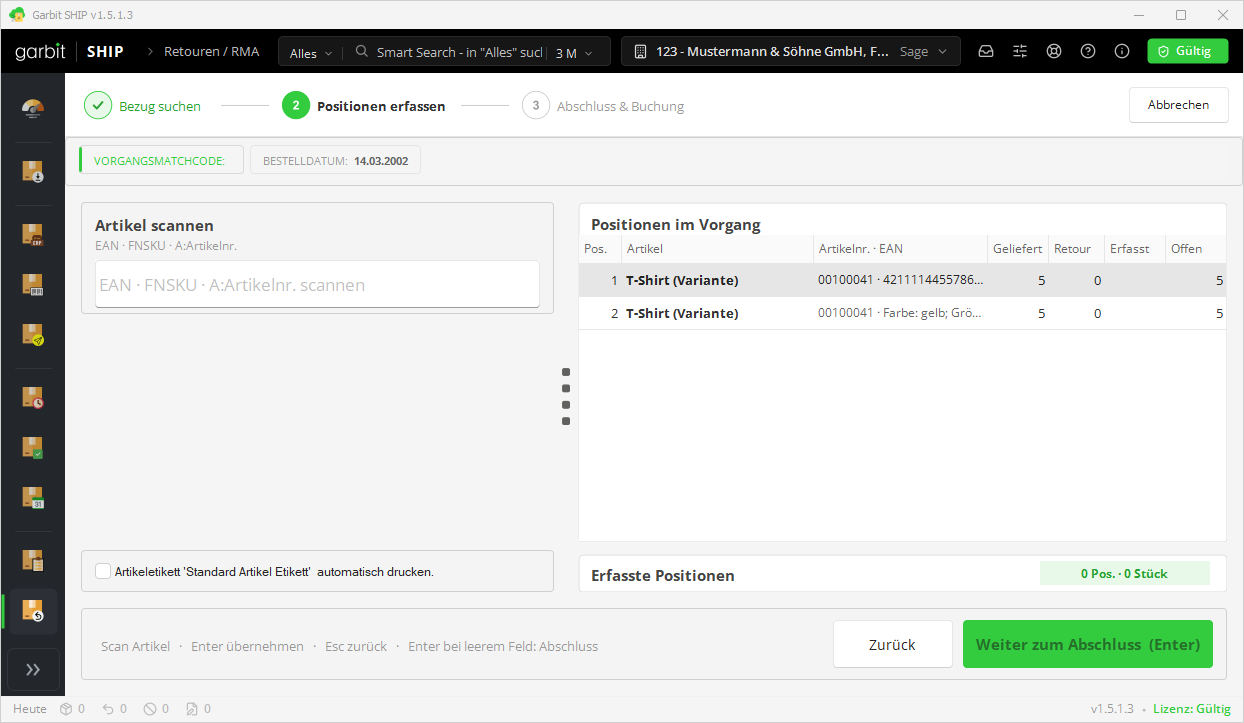Open the Mustermann & Söhne client dropdown

pyautogui.click(x=791, y=51)
